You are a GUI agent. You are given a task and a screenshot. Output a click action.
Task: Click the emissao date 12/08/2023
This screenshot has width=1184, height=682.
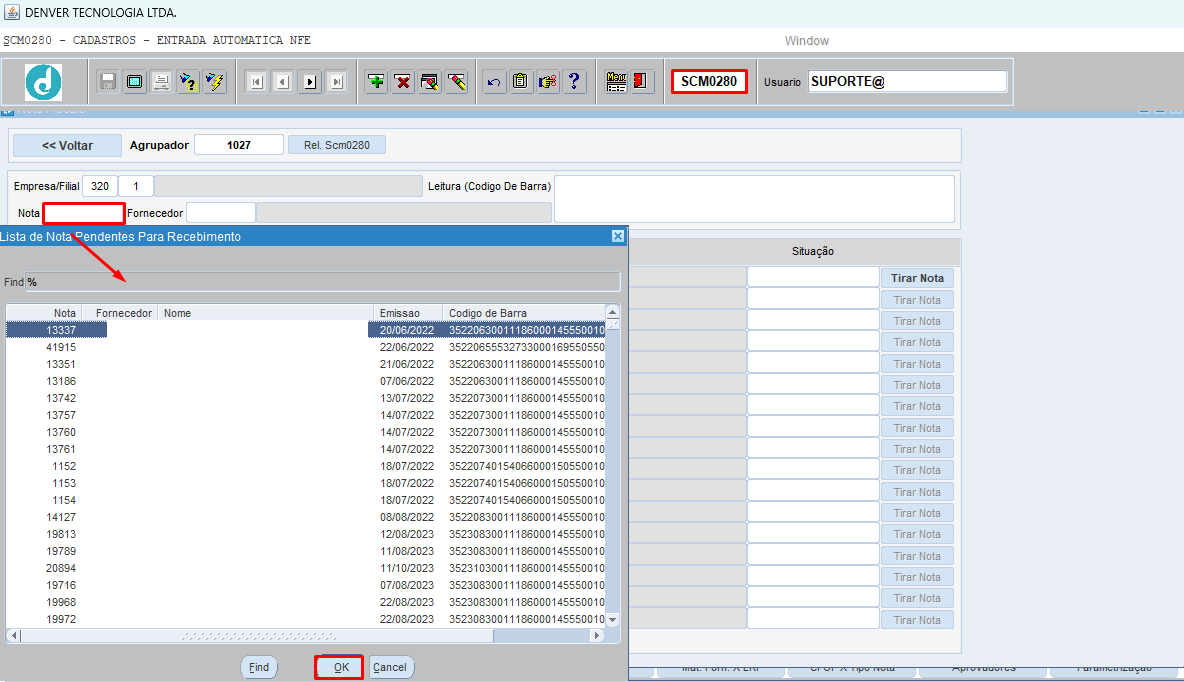click(407, 534)
